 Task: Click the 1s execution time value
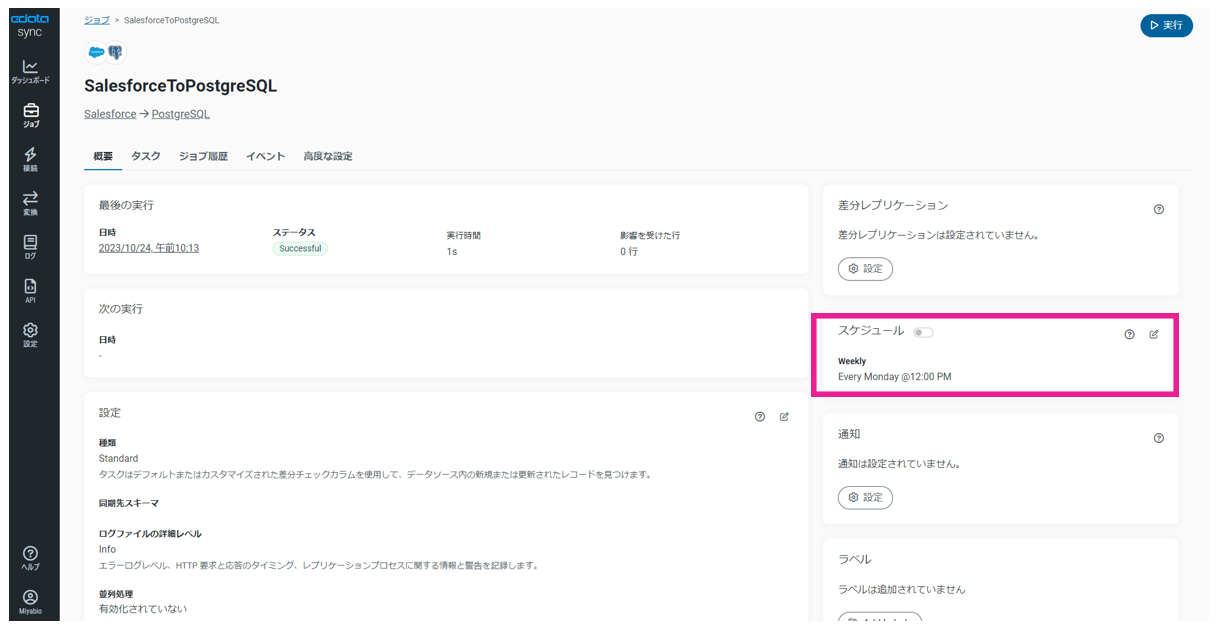pos(452,251)
